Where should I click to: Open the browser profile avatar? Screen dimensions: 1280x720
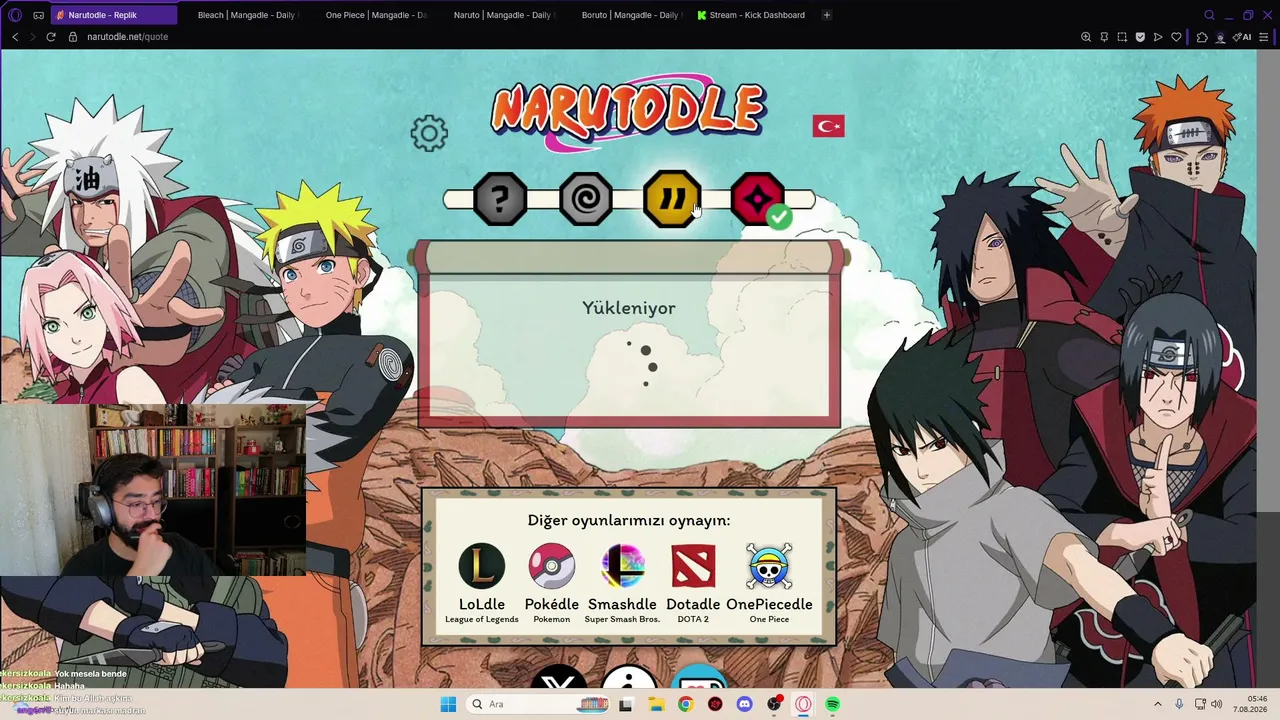[1220, 37]
